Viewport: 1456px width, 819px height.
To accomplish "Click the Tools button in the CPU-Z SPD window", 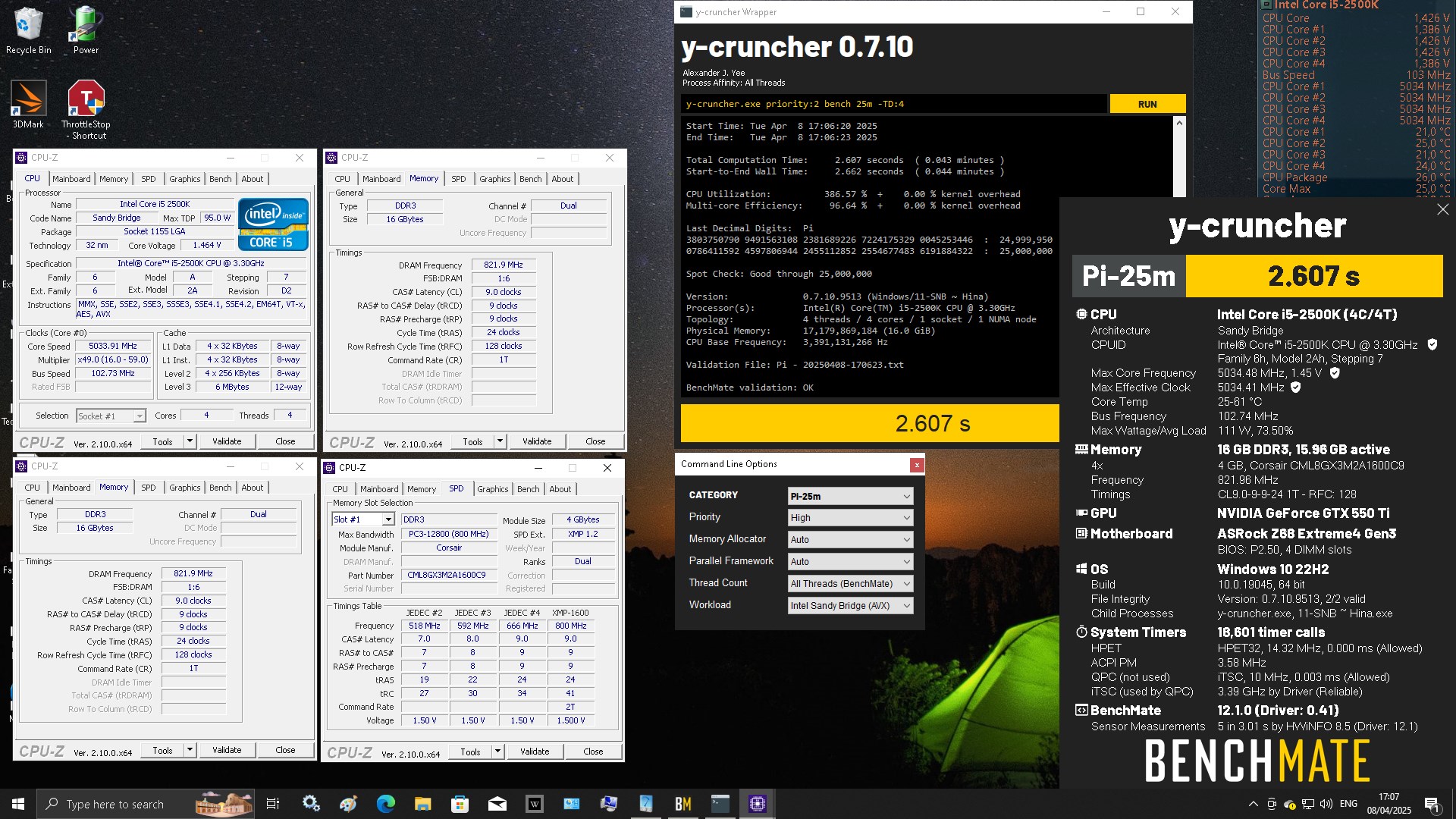I will (470, 752).
